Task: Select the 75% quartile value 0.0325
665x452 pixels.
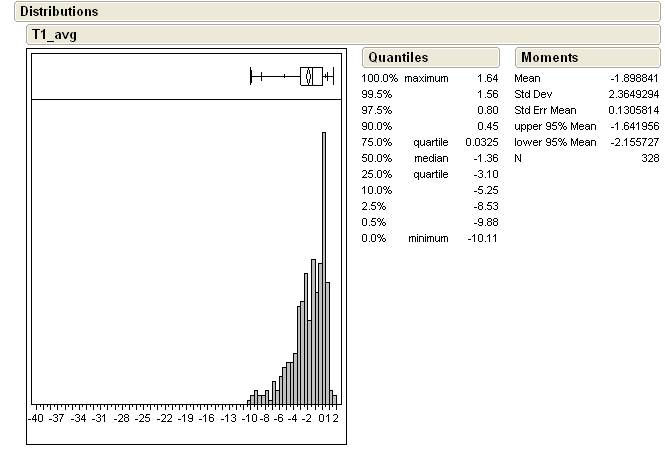Action: tap(480, 142)
